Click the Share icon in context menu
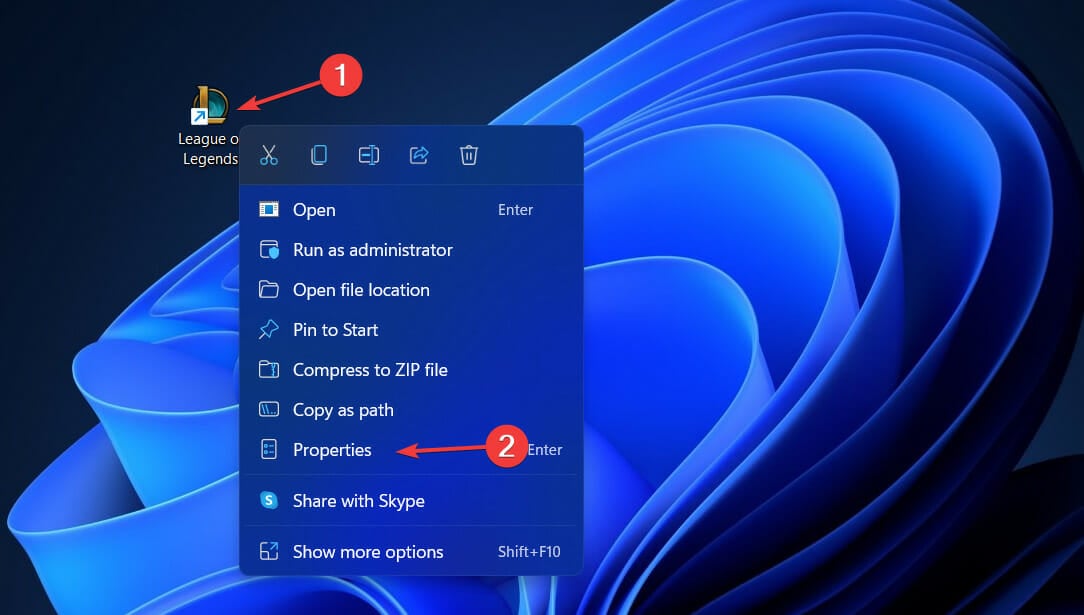This screenshot has width=1084, height=615. (419, 155)
